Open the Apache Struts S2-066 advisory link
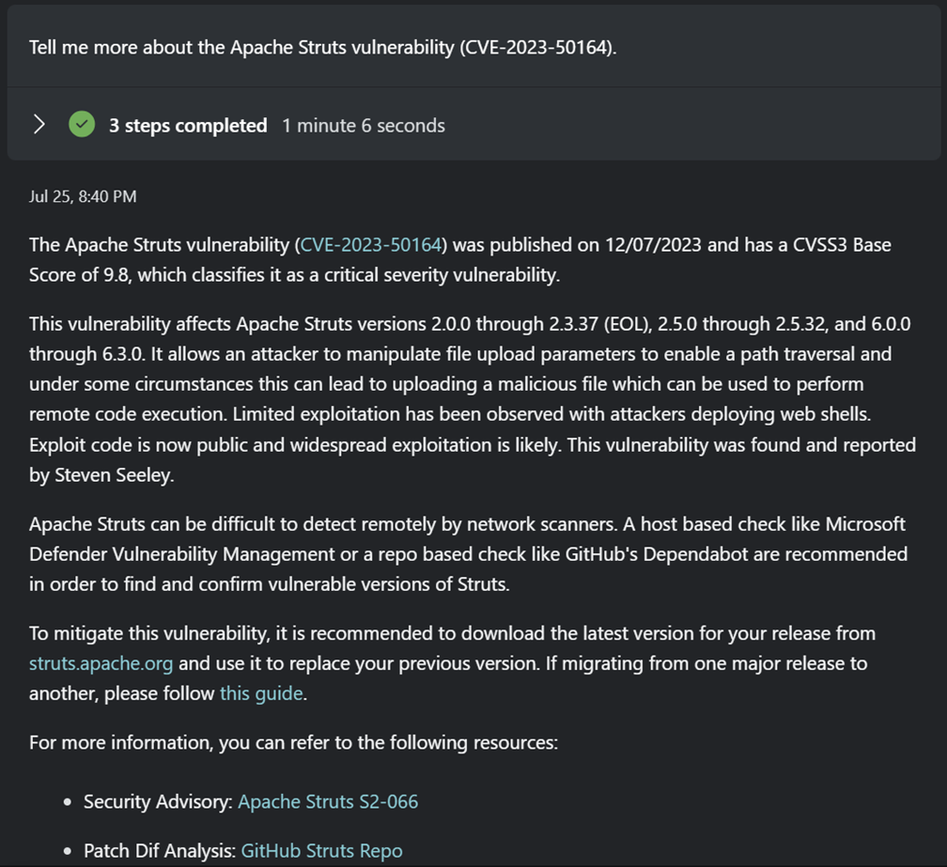 [328, 801]
